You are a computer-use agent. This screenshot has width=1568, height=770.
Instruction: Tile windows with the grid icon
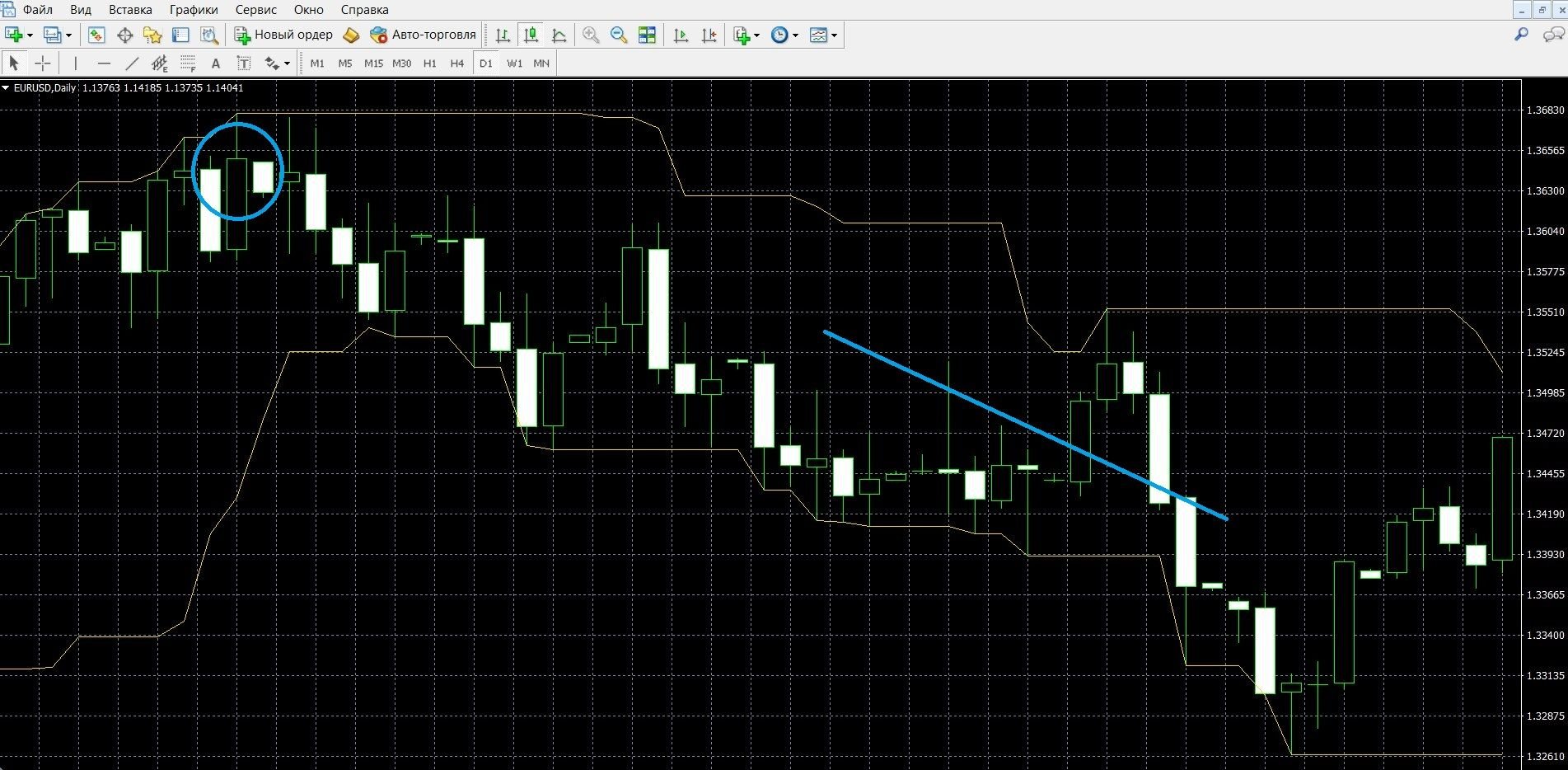[647, 35]
